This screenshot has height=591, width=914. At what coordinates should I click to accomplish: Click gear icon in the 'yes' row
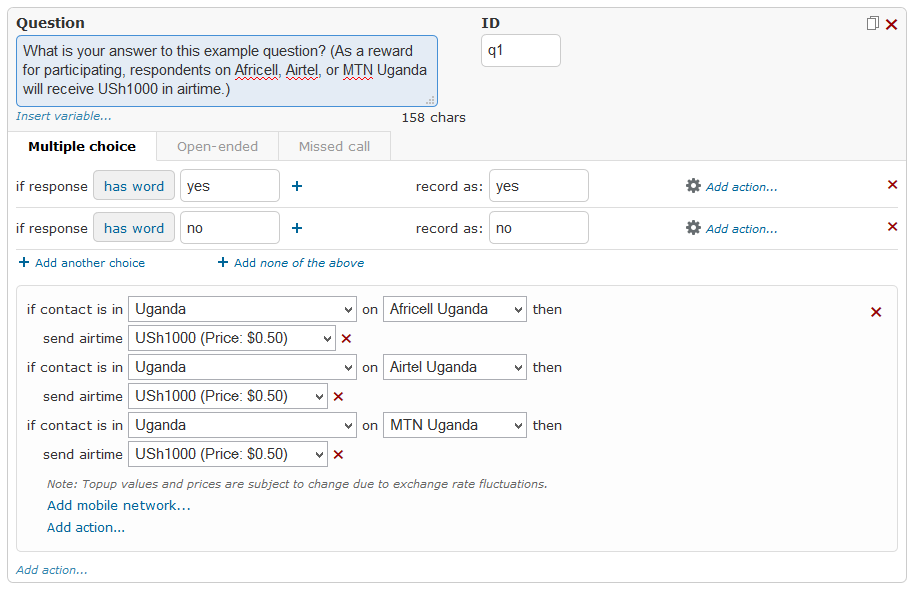pos(692,186)
